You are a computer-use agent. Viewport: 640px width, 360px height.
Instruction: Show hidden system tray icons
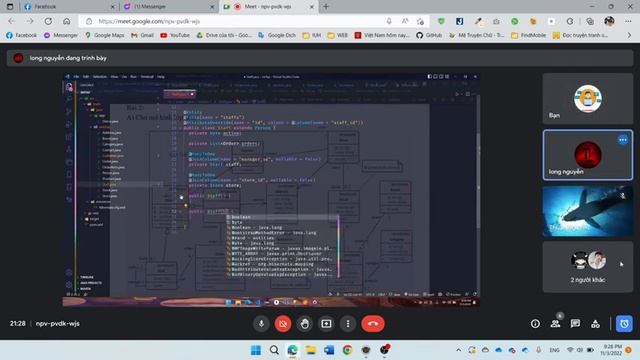coord(458,350)
